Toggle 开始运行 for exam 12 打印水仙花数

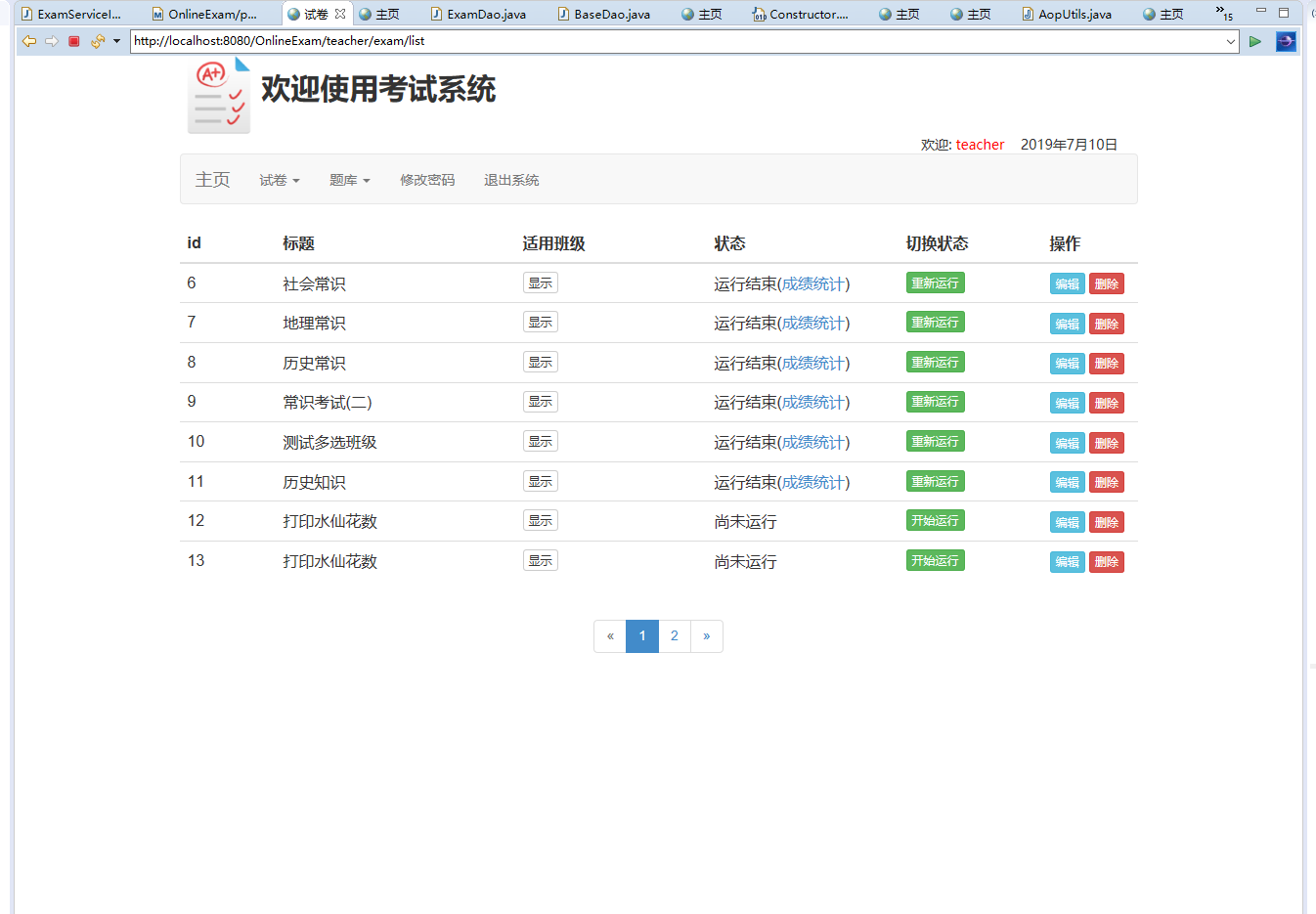[x=935, y=520]
